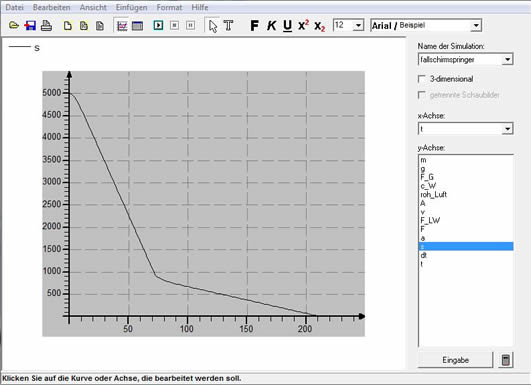Select the second page icon in the toolbar

(84, 26)
